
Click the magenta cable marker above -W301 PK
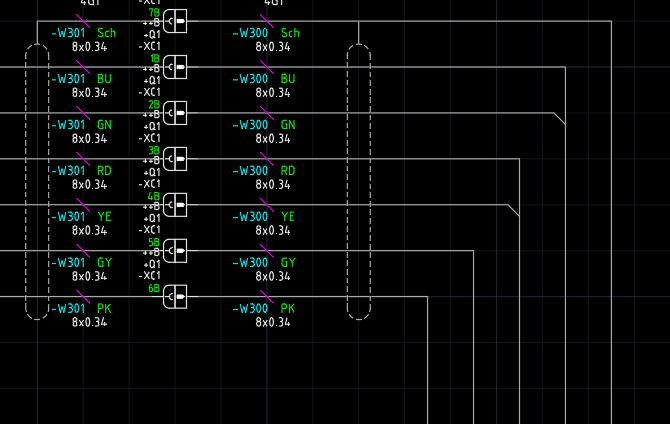83,297
